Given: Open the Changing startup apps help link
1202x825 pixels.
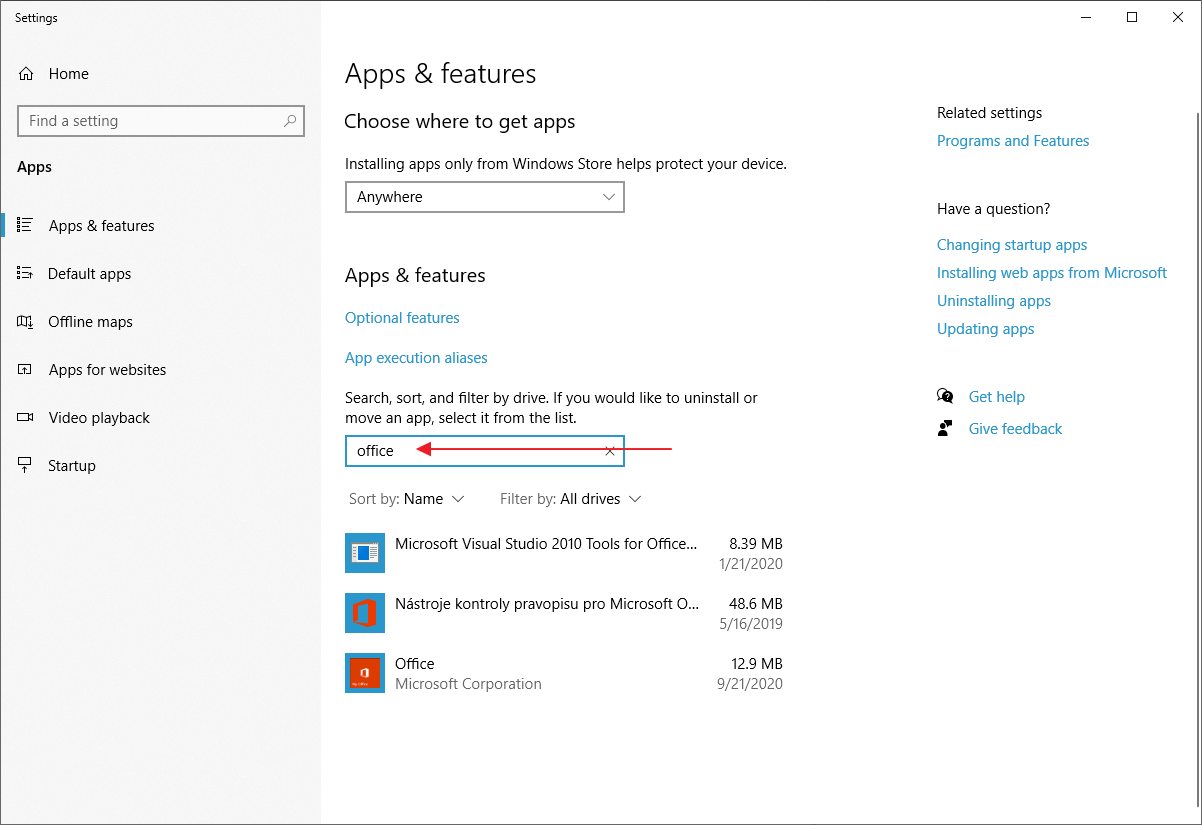Looking at the screenshot, I should [1012, 245].
